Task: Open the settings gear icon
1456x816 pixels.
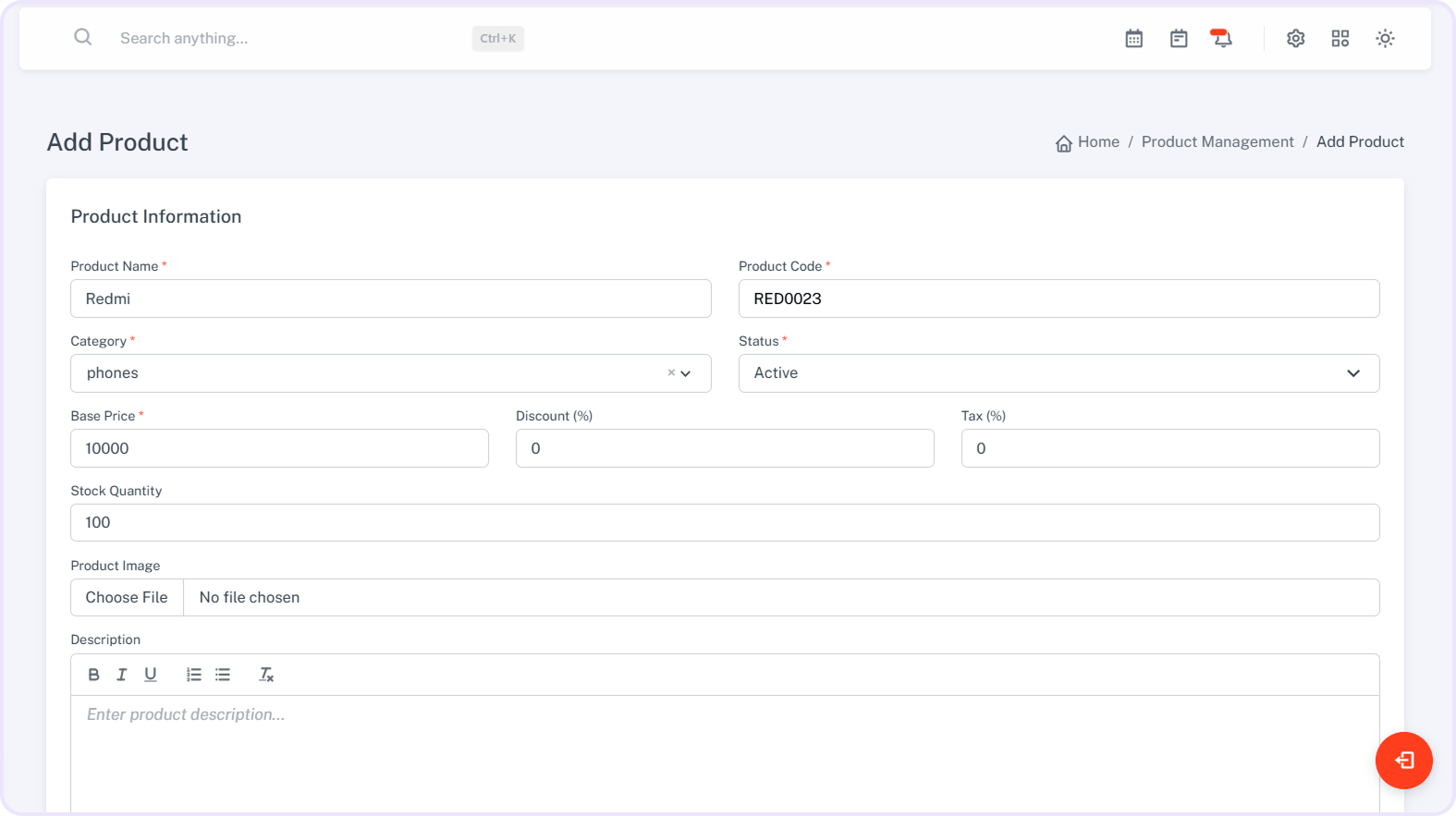Action: pos(1295,38)
